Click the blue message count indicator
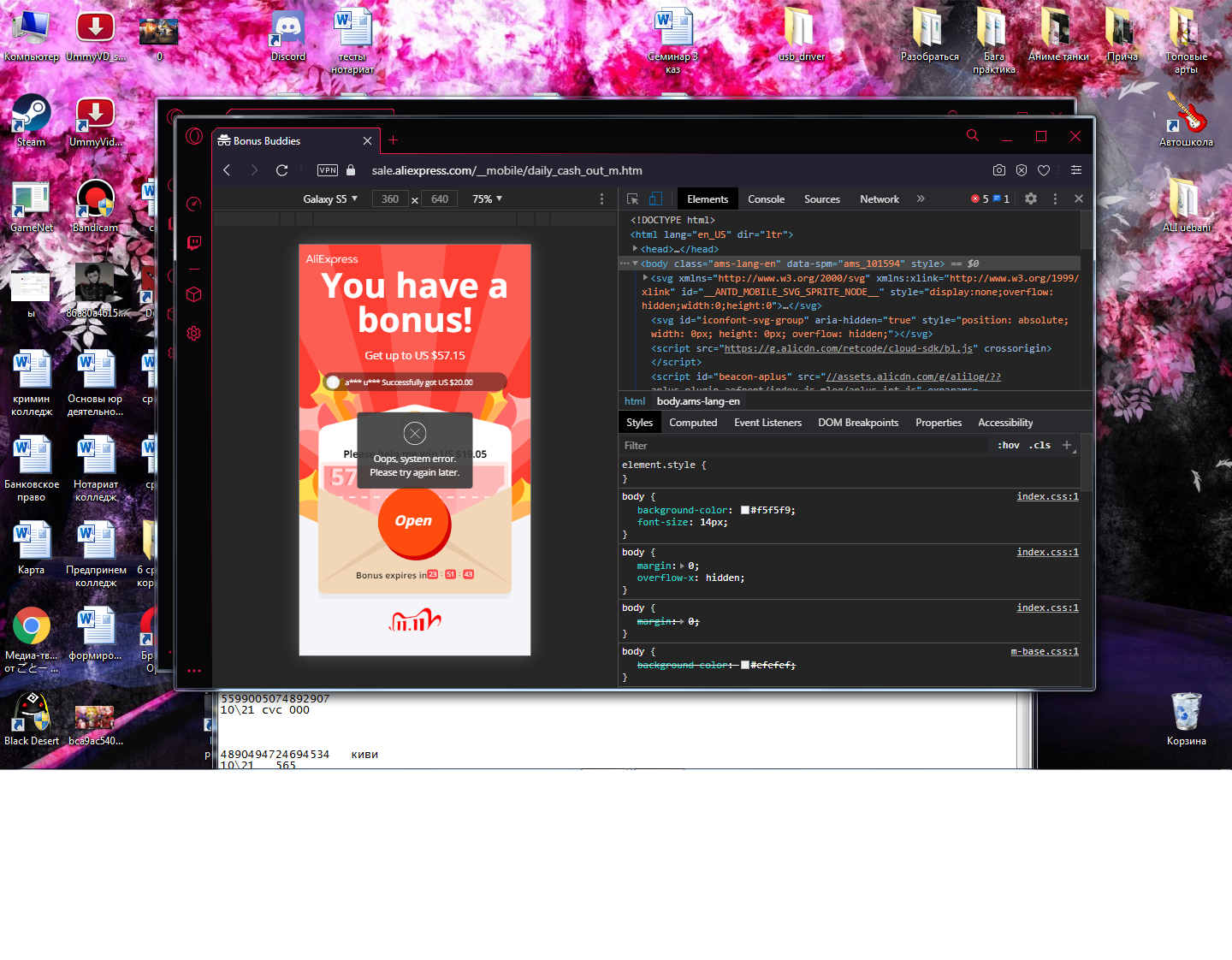 pyautogui.click(x=1001, y=199)
